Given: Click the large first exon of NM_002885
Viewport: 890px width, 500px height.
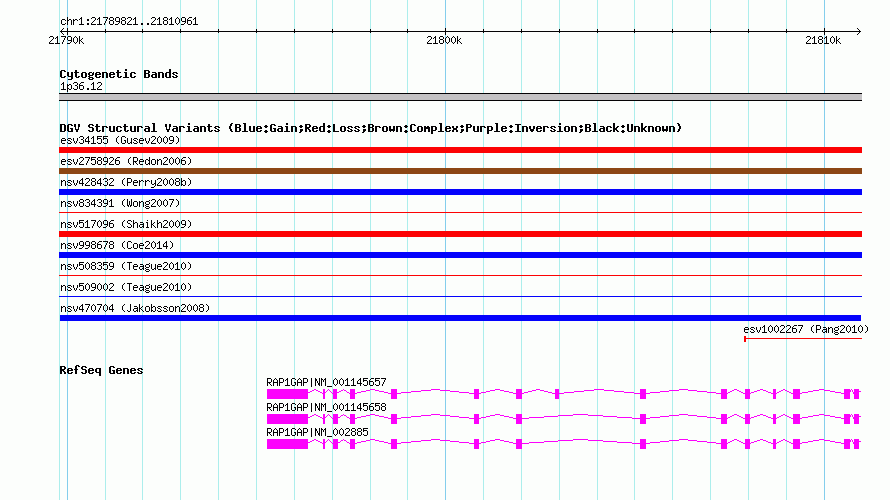Looking at the screenshot, I should [x=287, y=444].
